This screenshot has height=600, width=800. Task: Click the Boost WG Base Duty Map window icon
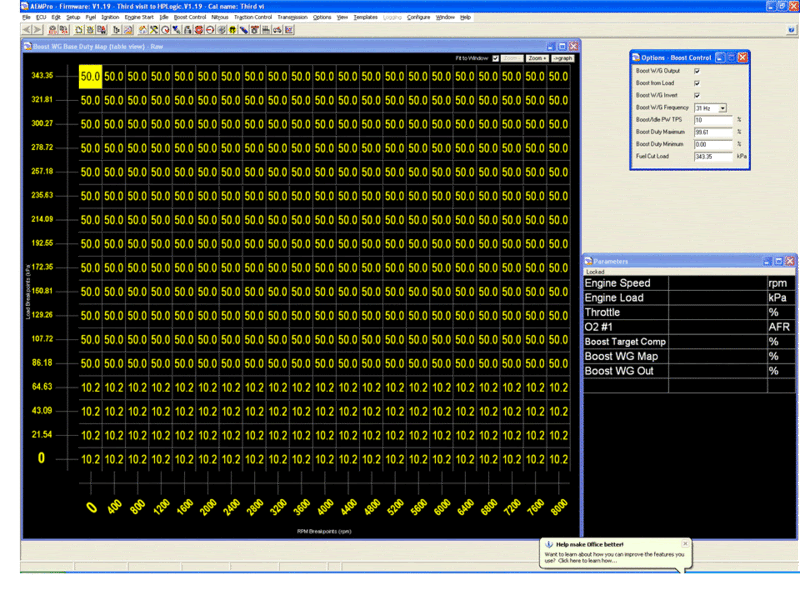click(x=28, y=46)
